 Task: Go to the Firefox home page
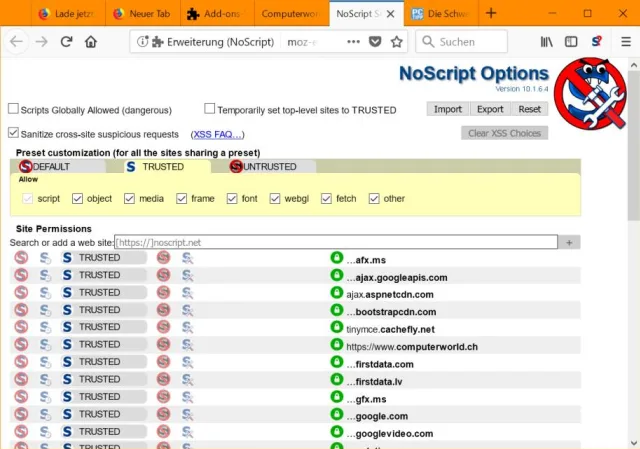91,42
